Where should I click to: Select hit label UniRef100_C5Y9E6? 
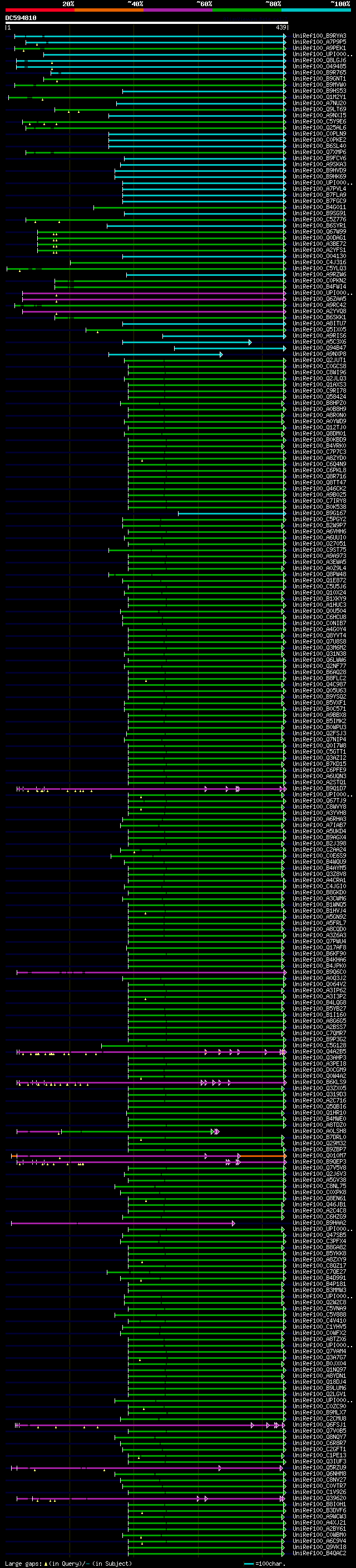(319, 122)
